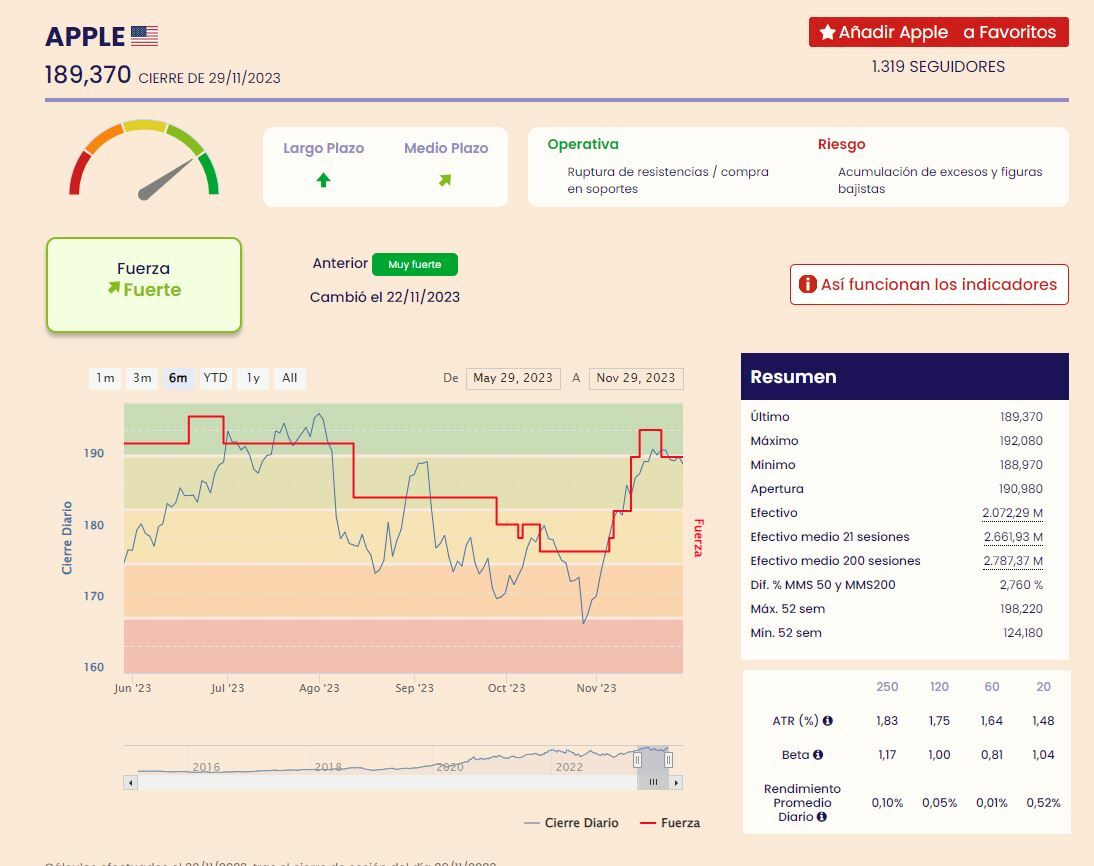The width and height of the screenshot is (1094, 866).
Task: Click the left handle of the navigator range slider
Action: [x=638, y=760]
